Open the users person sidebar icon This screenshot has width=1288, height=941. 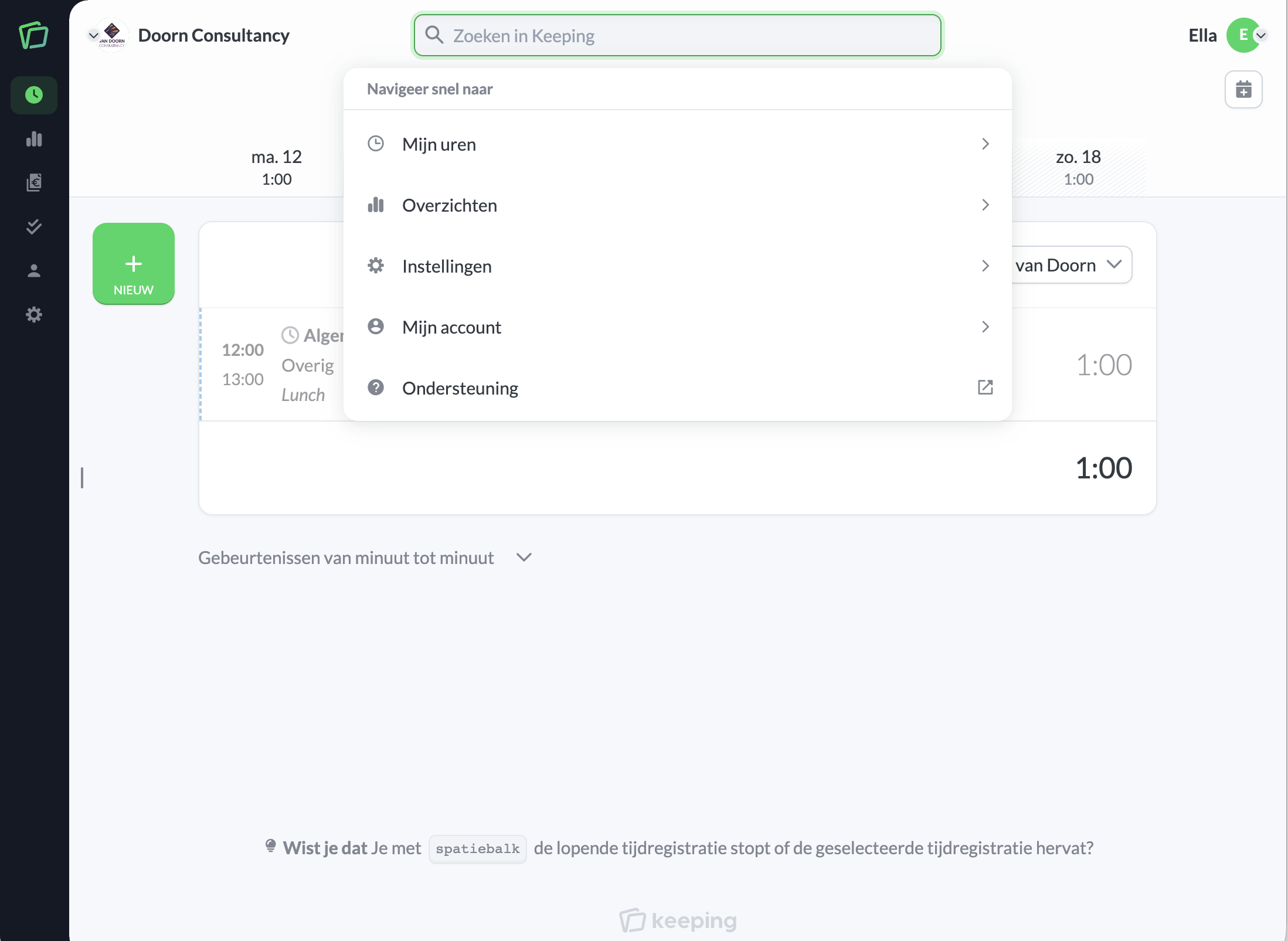[34, 270]
